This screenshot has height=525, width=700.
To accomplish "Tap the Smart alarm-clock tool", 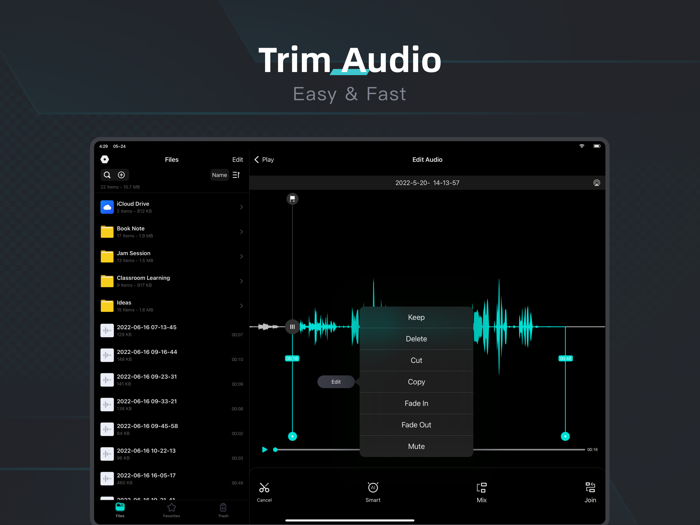I will tap(373, 492).
